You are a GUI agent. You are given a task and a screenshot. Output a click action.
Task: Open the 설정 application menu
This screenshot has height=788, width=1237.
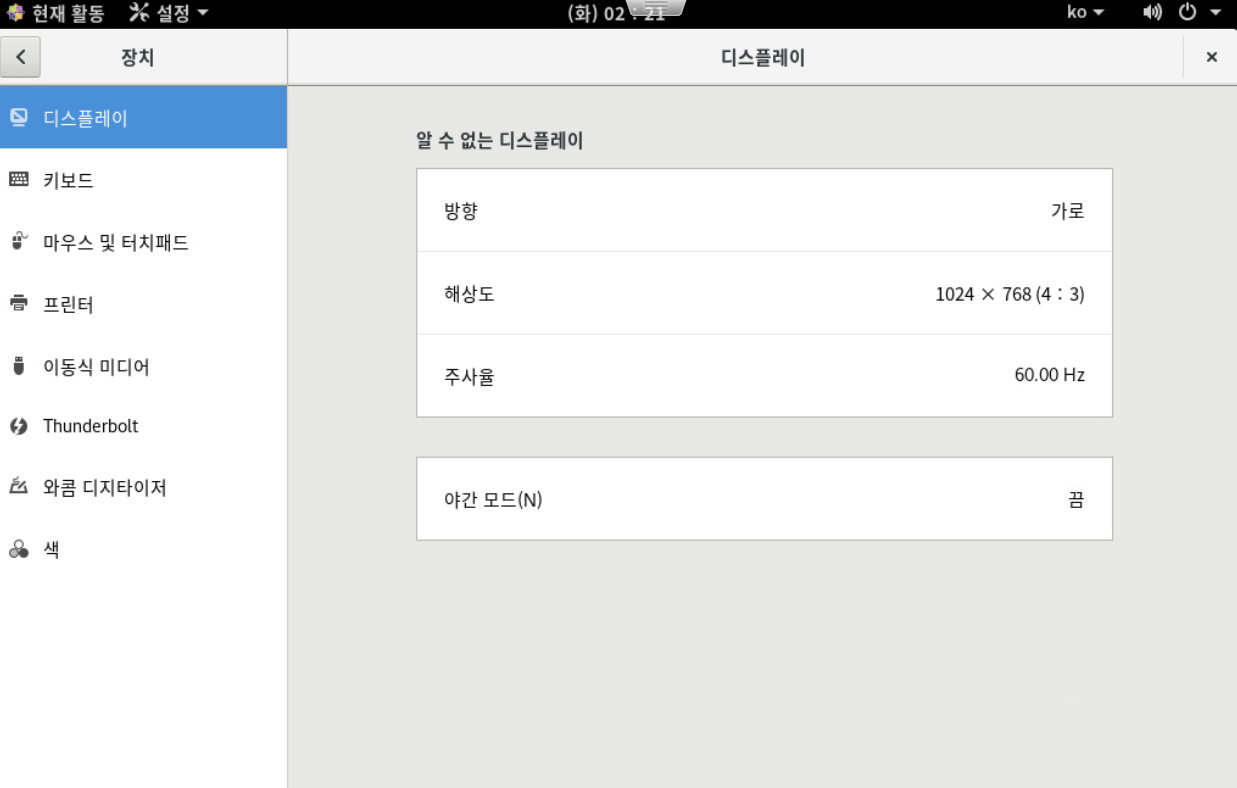(169, 13)
